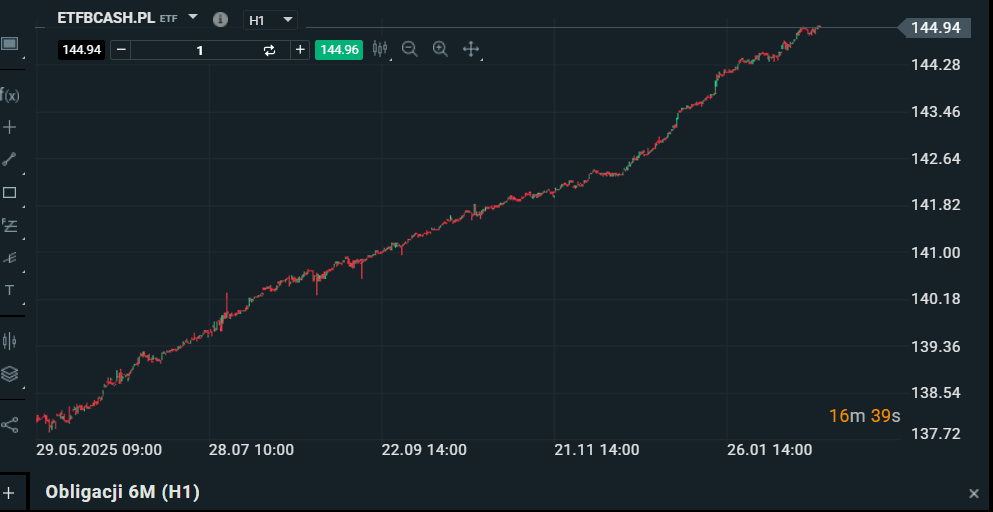Image resolution: width=993 pixels, height=512 pixels.
Task: Click the 22.09 14:00 time axis label
Action: [424, 450]
